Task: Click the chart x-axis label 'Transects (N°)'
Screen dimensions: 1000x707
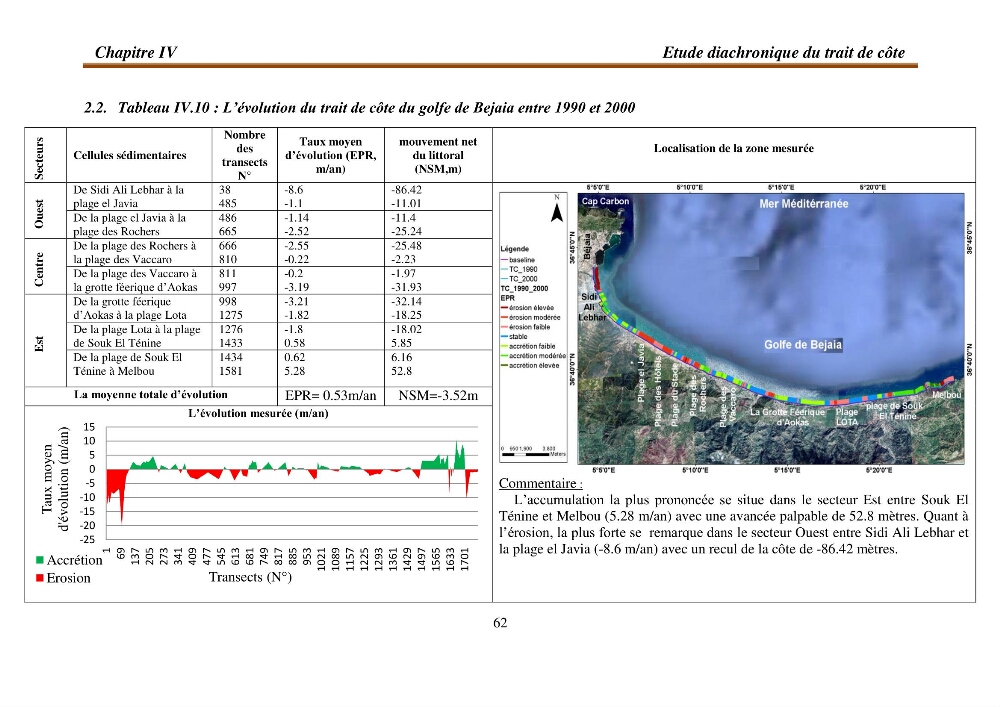Action: coord(250,577)
